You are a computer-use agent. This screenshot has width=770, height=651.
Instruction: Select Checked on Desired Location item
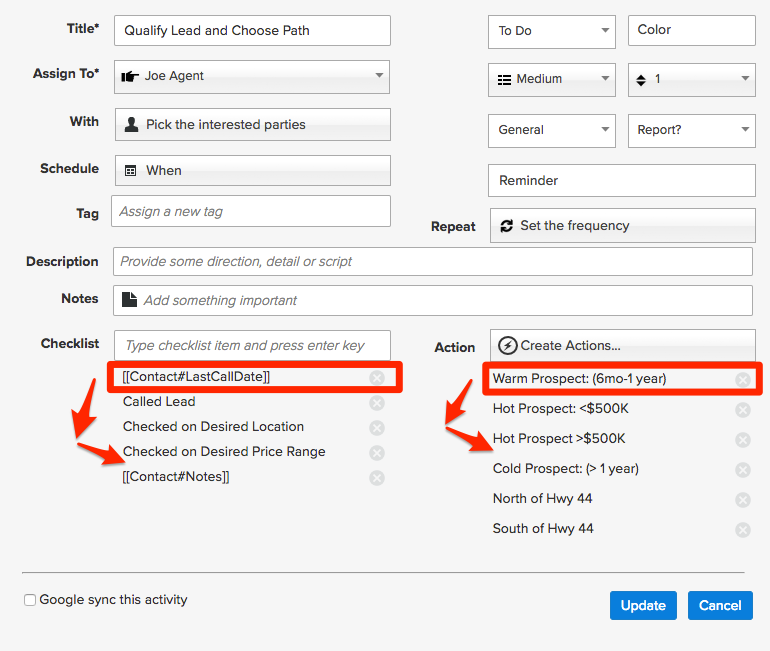pos(213,427)
